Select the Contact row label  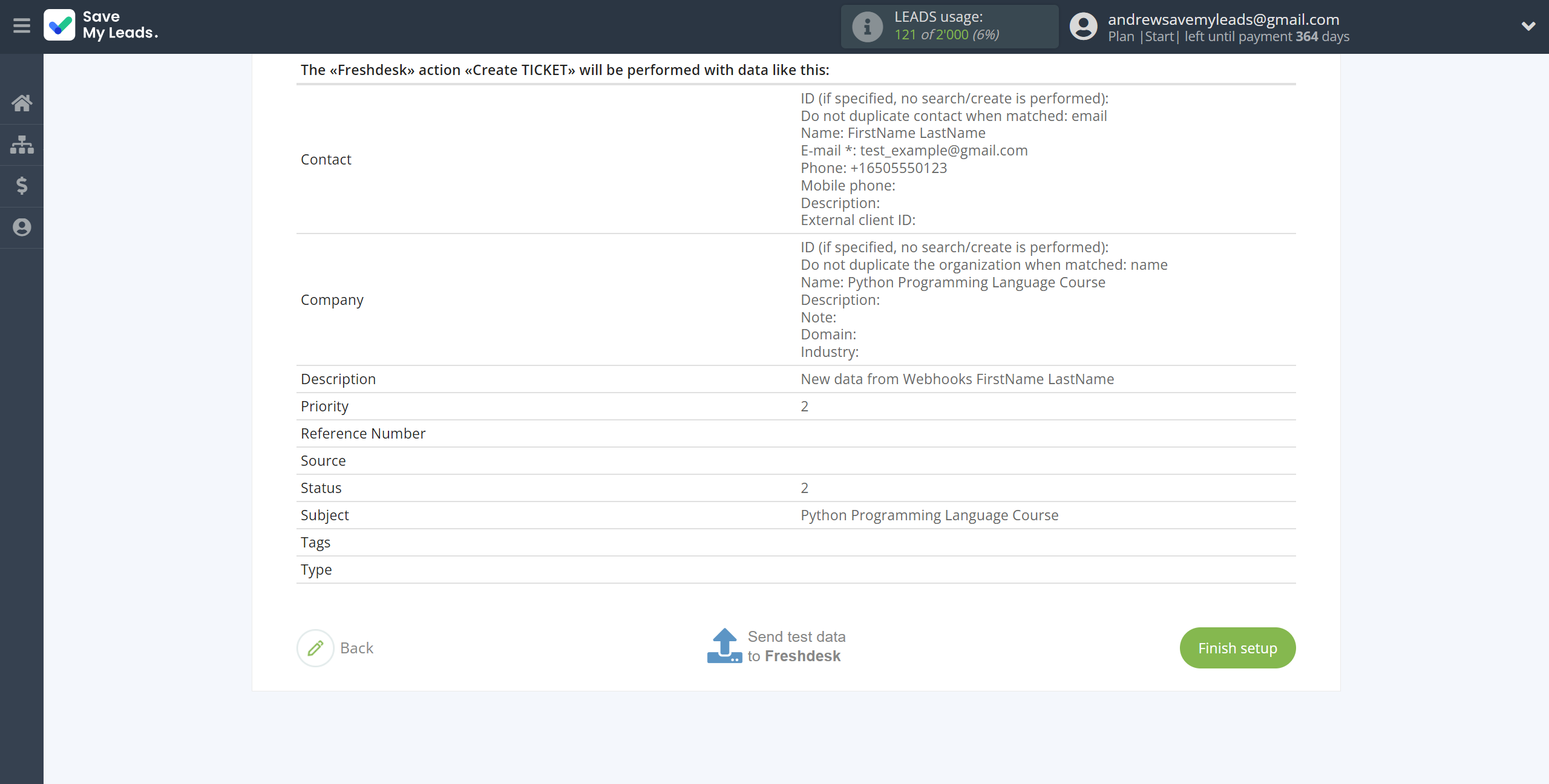click(x=326, y=159)
